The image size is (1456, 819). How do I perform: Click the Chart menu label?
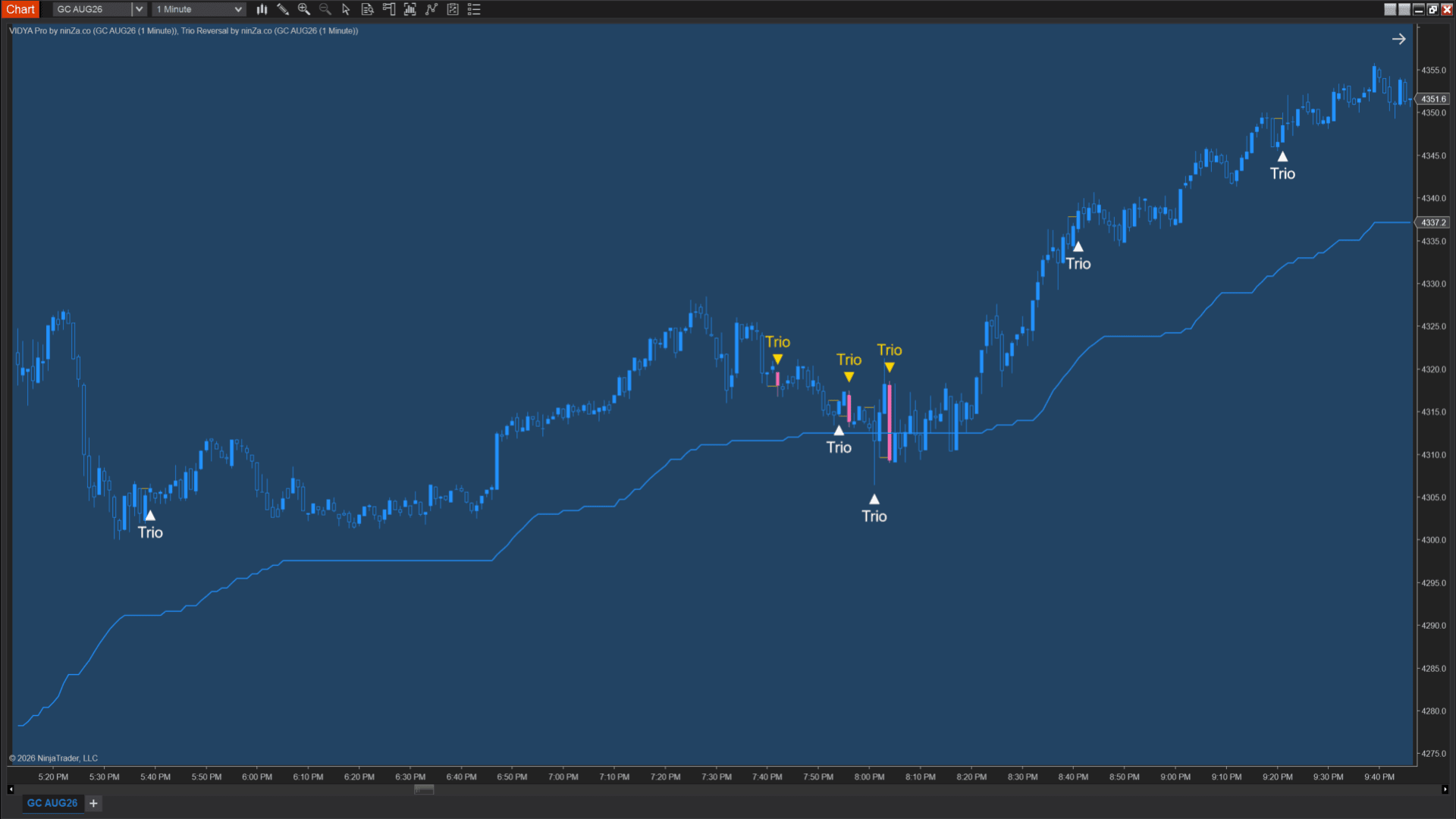[x=20, y=9]
